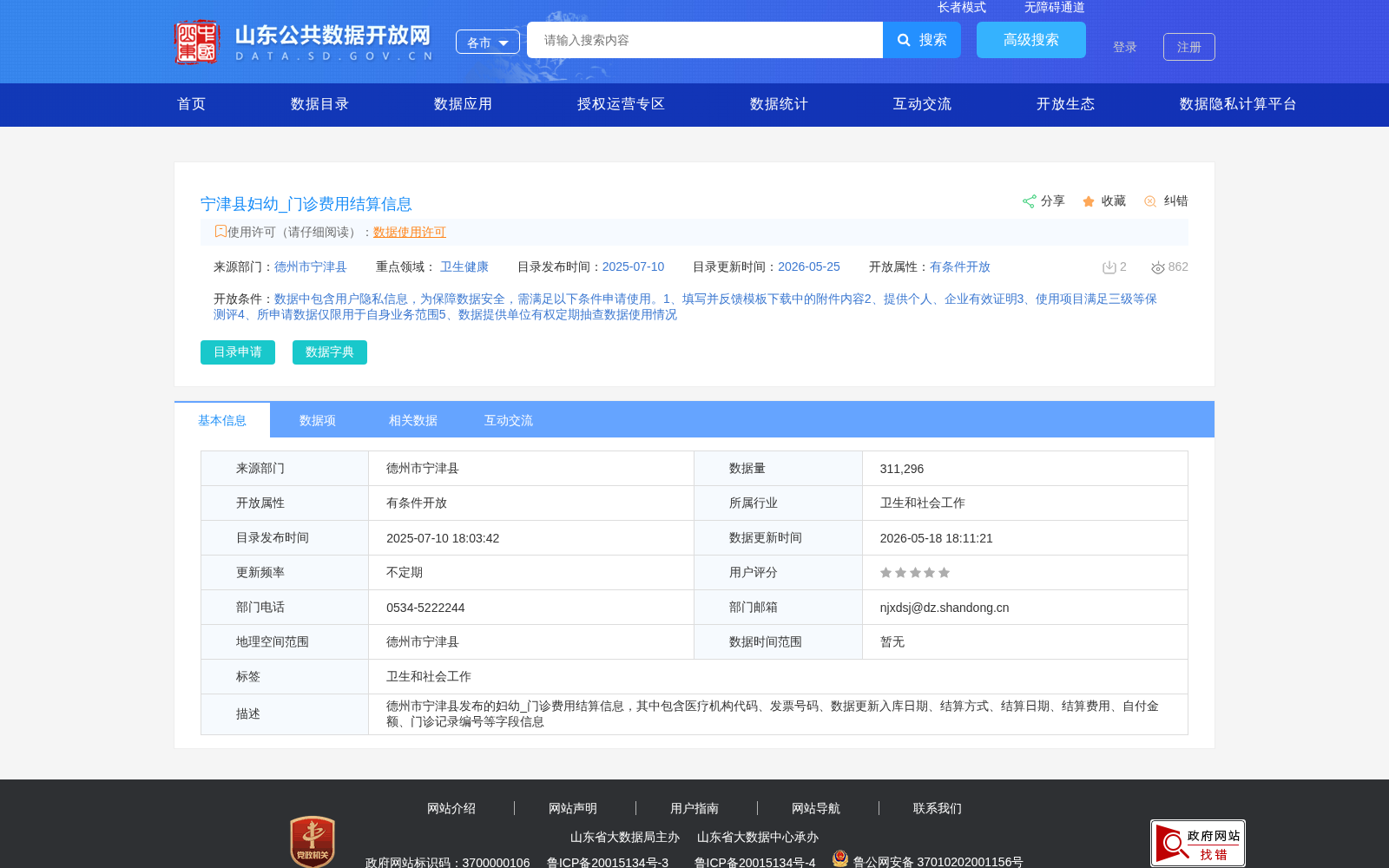Click the search input field
Viewport: 1389px width, 868px height.
point(705,40)
